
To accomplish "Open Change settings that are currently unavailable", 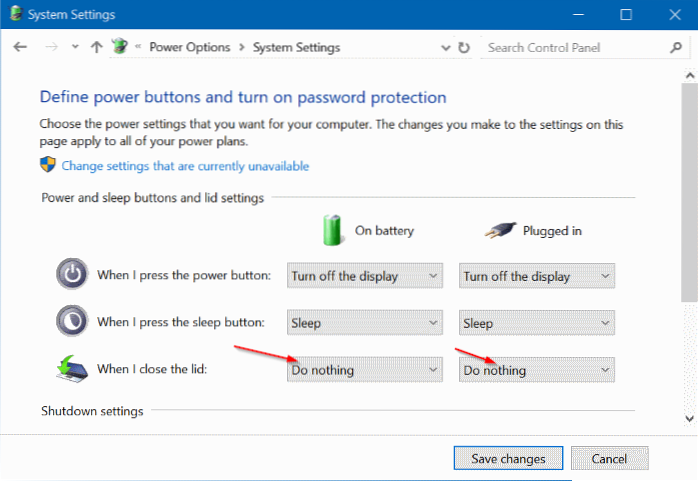I will [185, 166].
